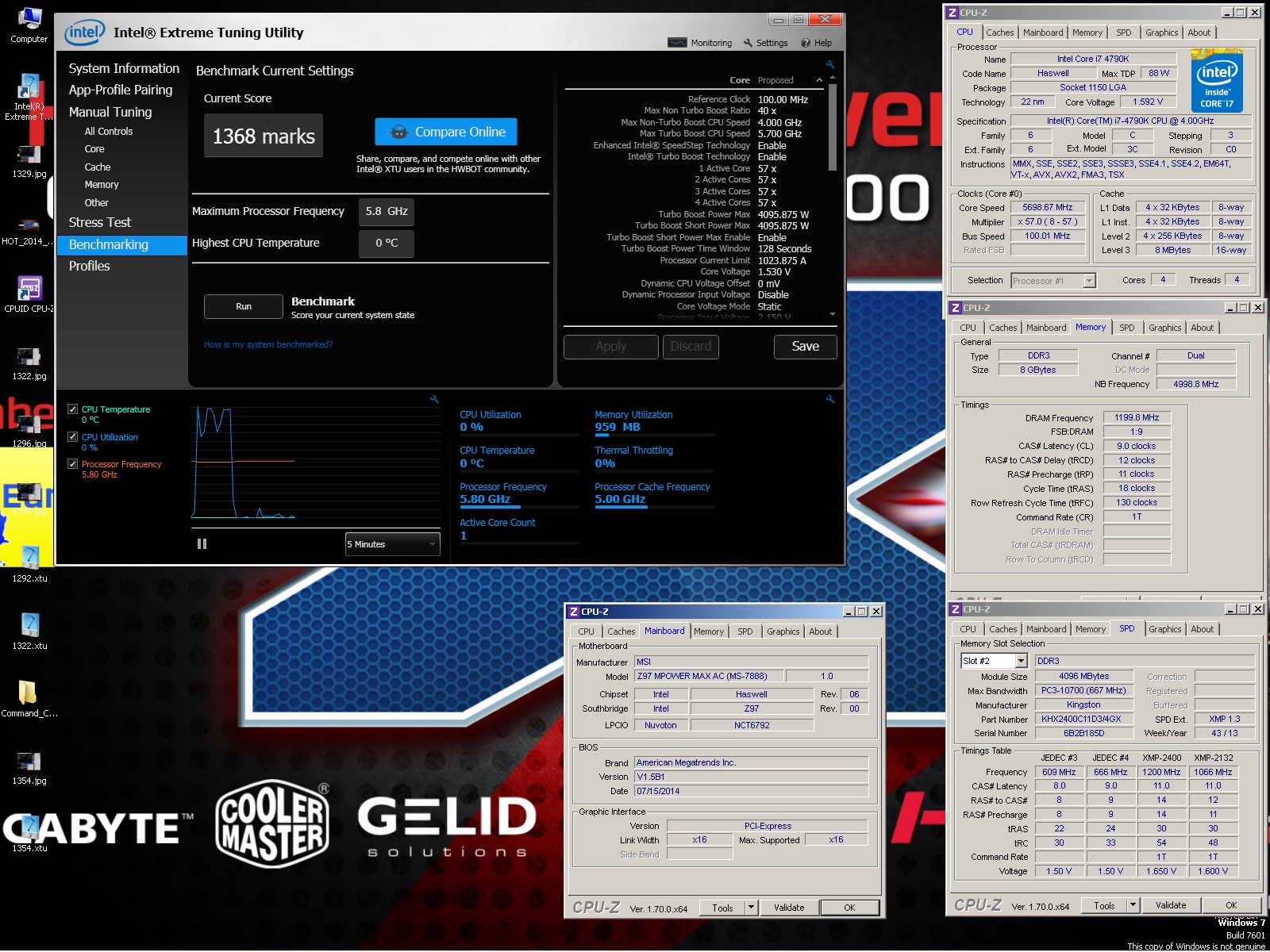Open Stress Test in XTU sidebar
This screenshot has width=1270, height=952.
100,222
